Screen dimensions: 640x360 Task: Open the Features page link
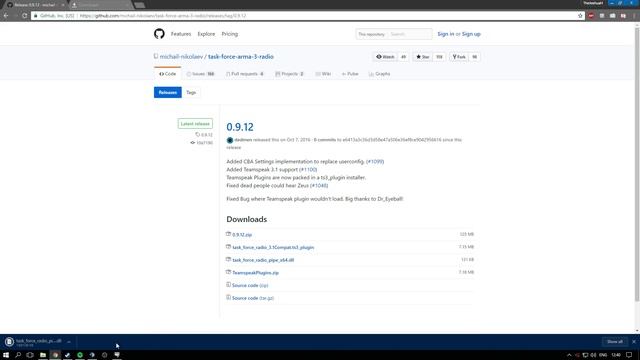tap(181, 34)
